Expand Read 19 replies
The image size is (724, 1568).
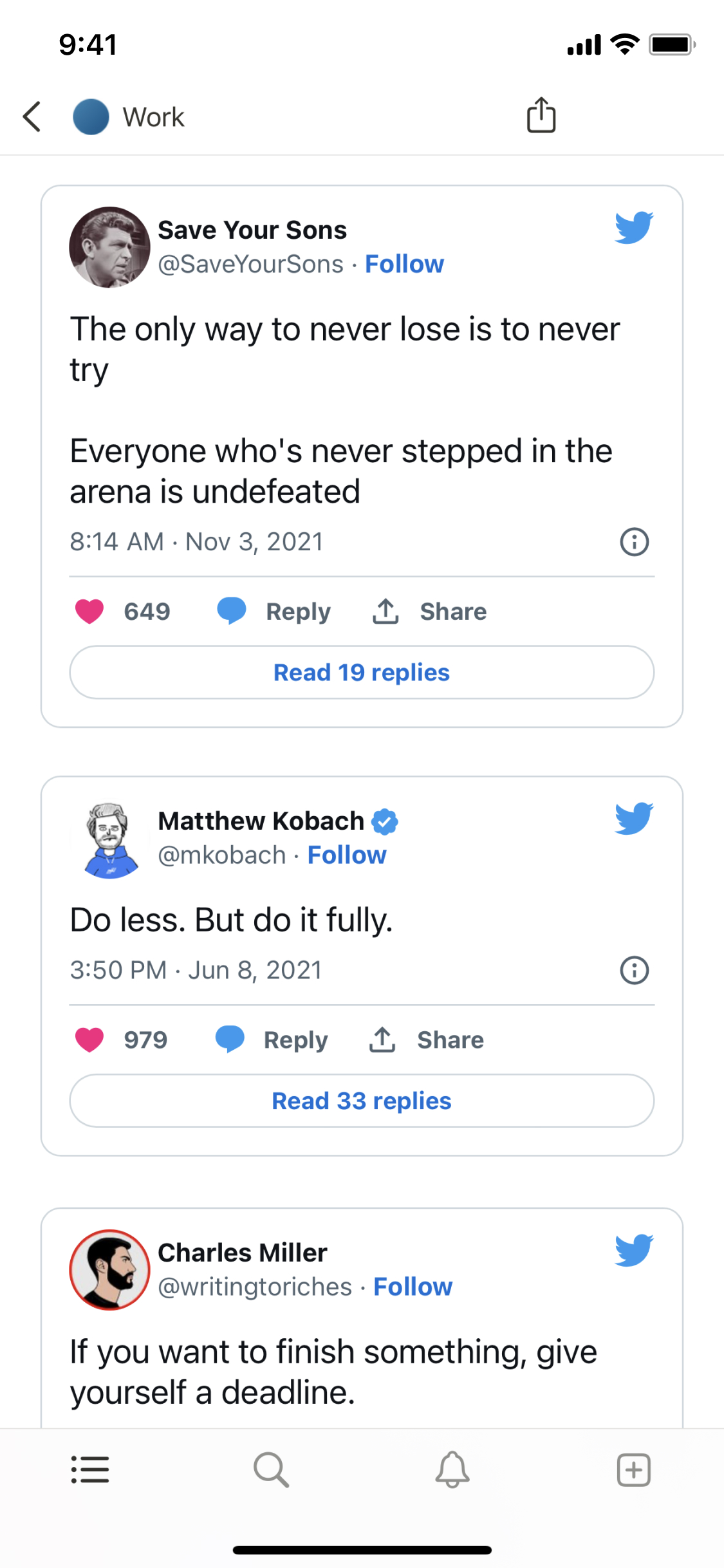362,673
